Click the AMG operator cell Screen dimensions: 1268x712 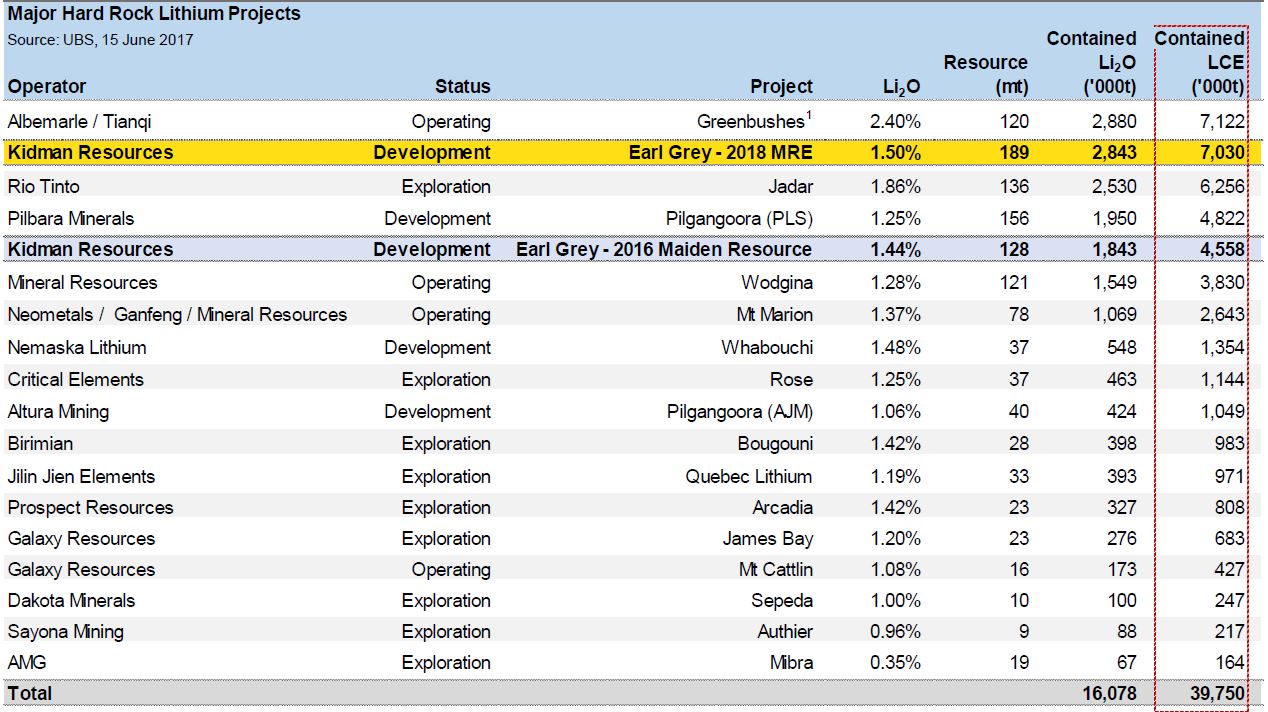(27, 663)
